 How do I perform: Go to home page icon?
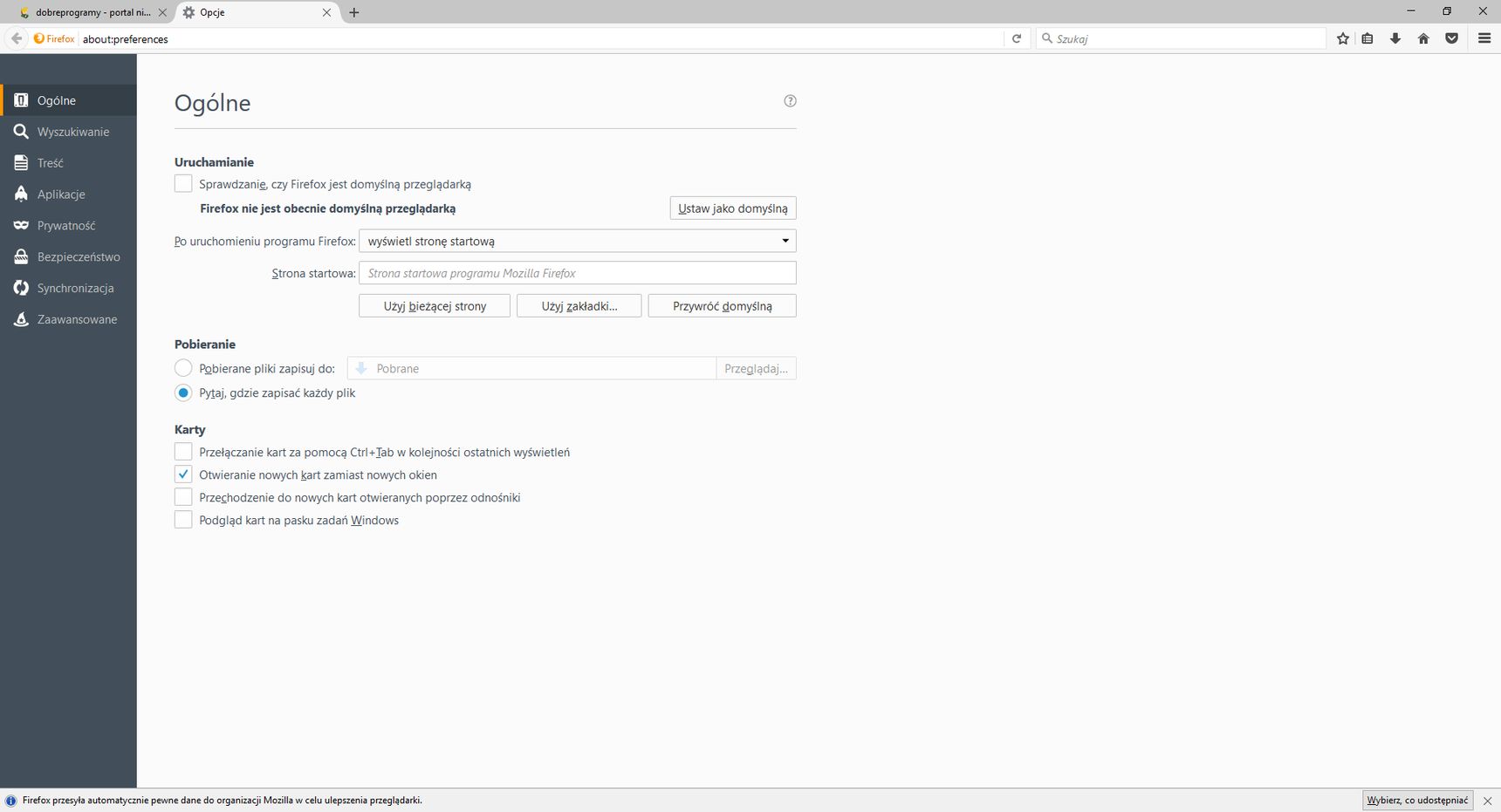1423,38
